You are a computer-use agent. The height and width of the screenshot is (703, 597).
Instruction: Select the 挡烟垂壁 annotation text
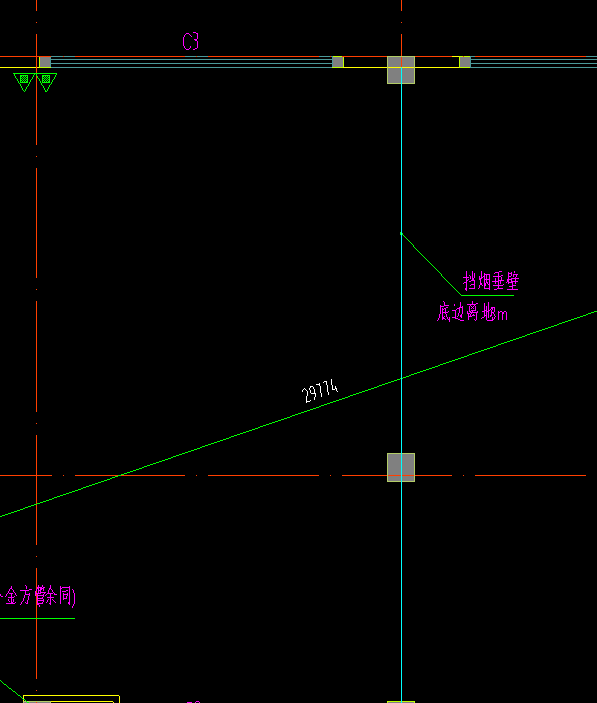491,281
